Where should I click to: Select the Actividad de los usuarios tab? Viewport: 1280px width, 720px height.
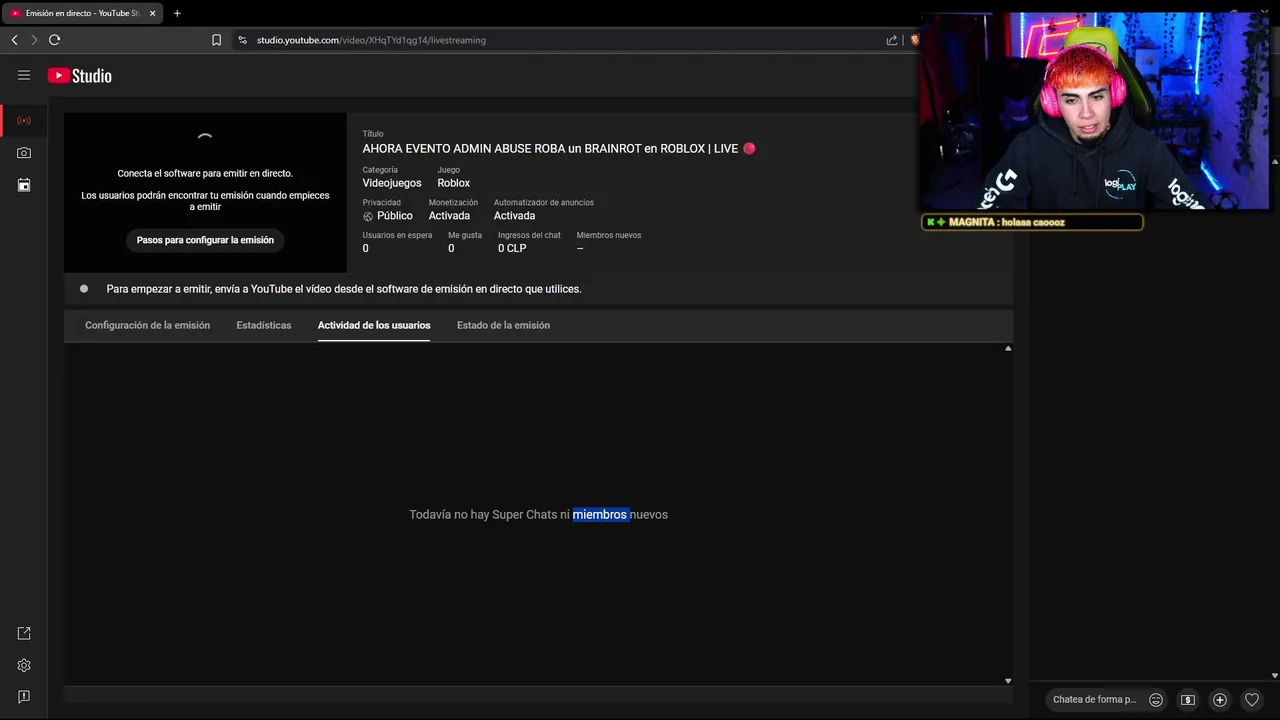374,325
